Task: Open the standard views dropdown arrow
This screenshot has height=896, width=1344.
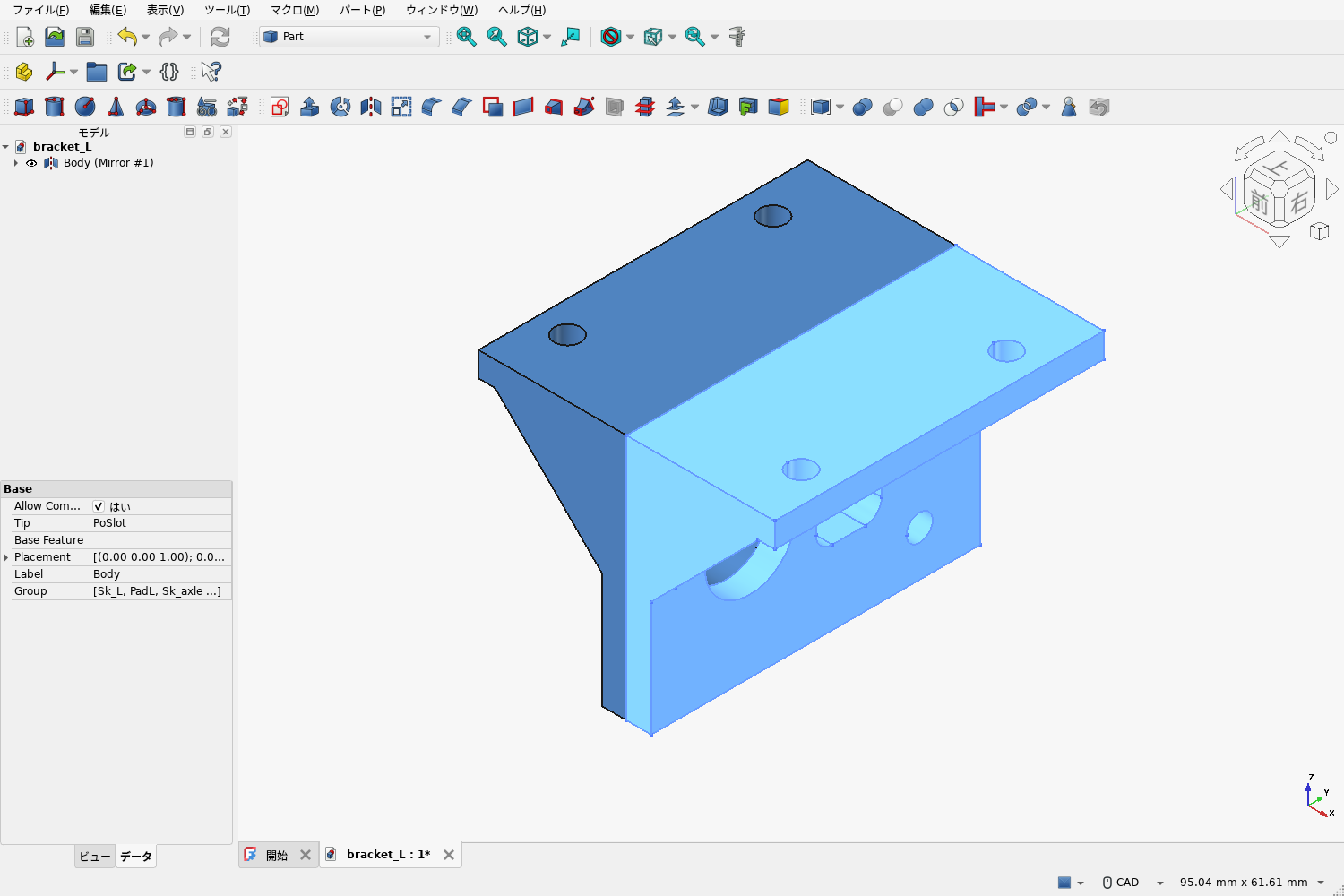Action: coord(547,37)
